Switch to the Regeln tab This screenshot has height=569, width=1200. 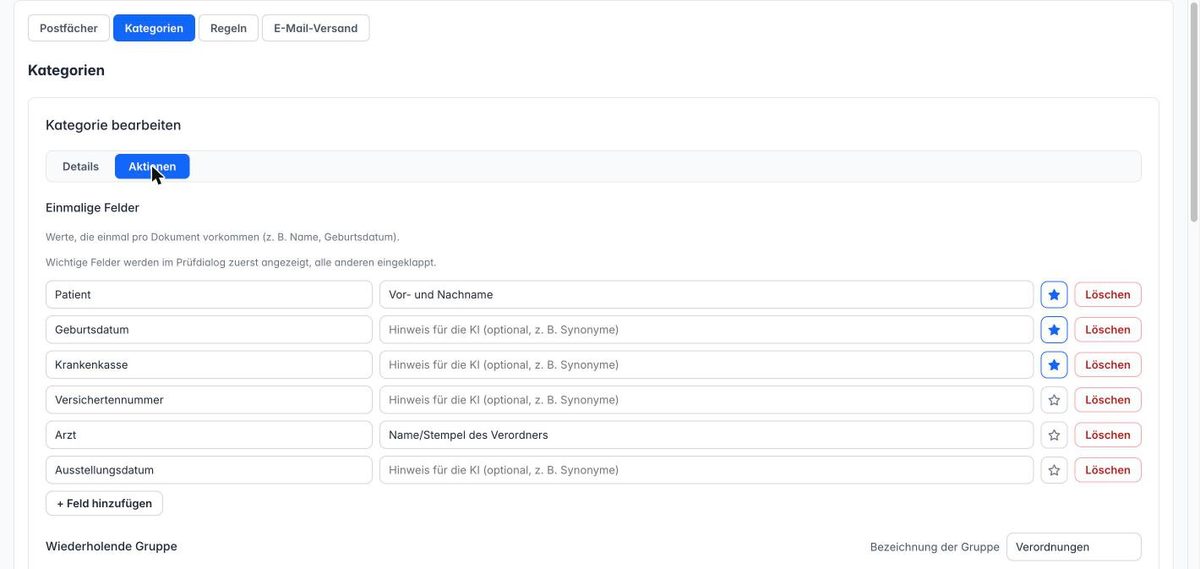228,28
